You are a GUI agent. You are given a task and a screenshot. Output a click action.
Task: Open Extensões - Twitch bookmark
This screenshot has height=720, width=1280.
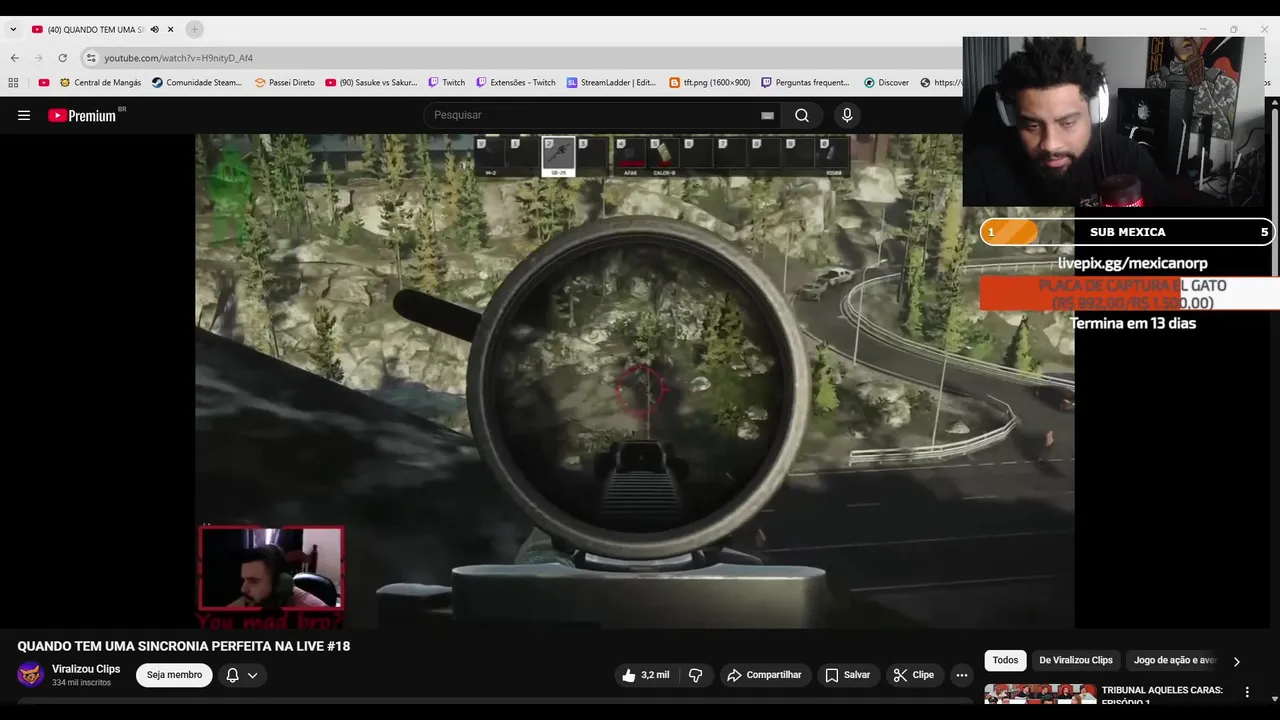[x=515, y=83]
